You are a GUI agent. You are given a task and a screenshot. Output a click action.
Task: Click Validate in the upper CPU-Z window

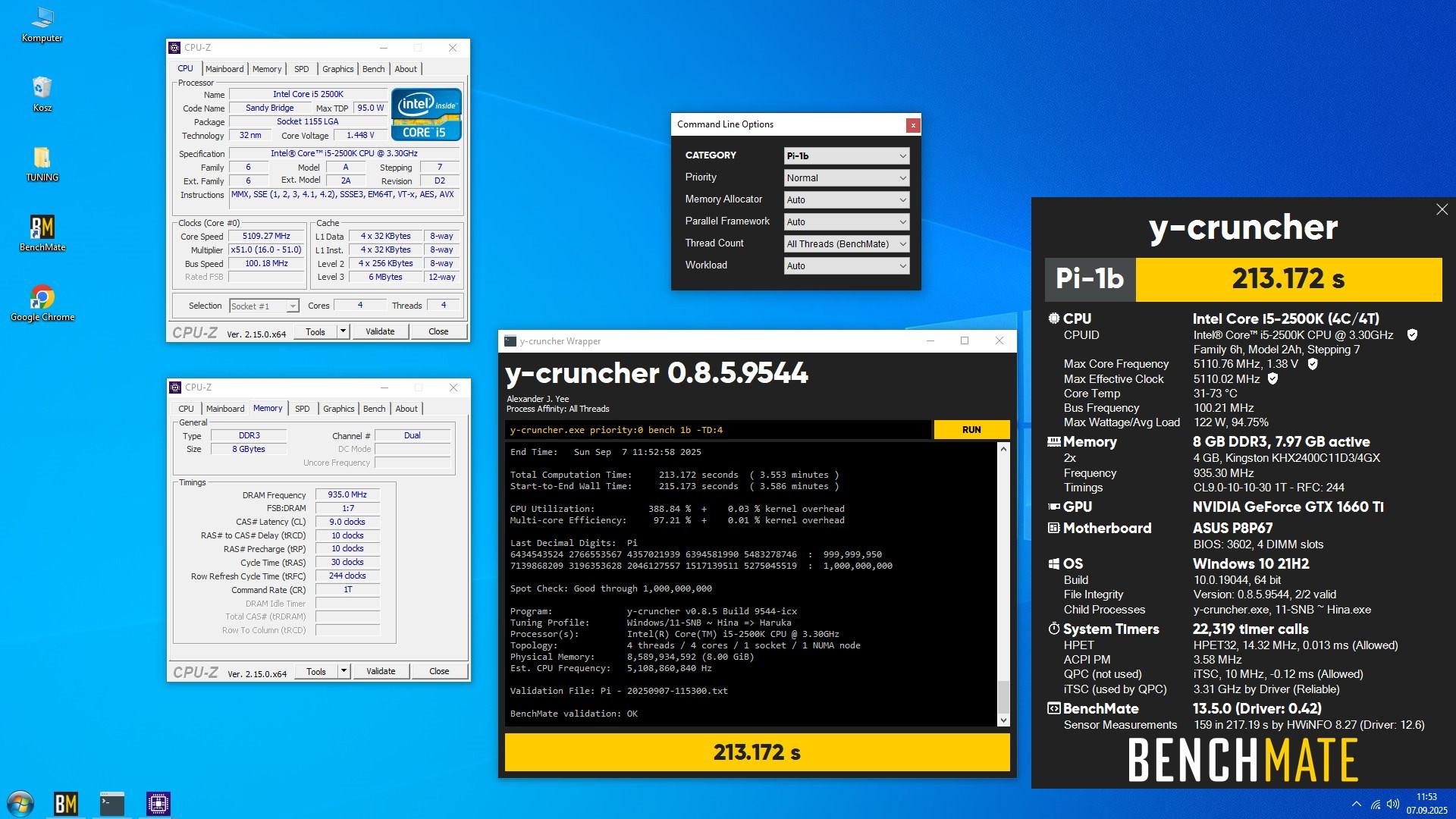click(380, 331)
